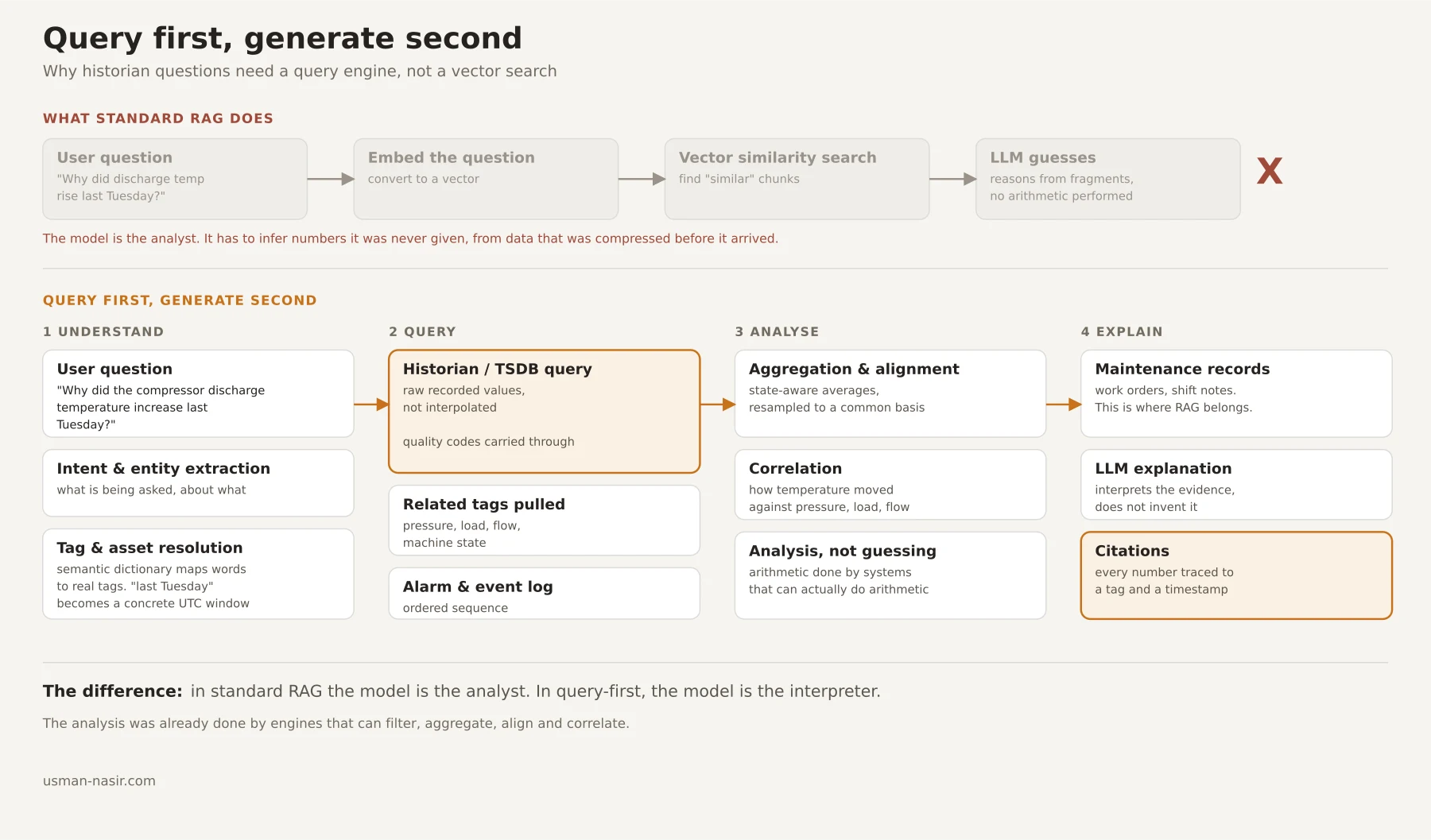Screen dimensions: 1431x840
Task: Click the red X failure mark
Action: pyautogui.click(x=1270, y=171)
